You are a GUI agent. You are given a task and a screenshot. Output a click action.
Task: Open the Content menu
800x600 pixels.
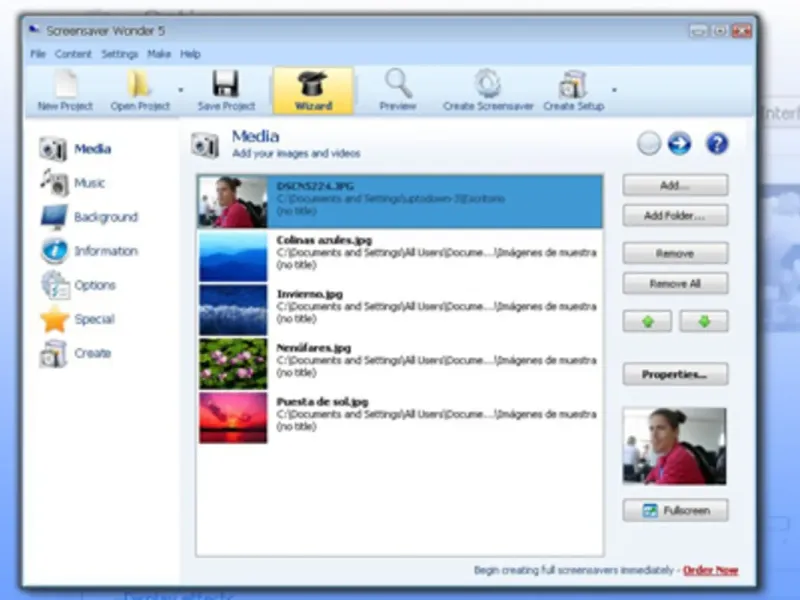tap(73, 54)
